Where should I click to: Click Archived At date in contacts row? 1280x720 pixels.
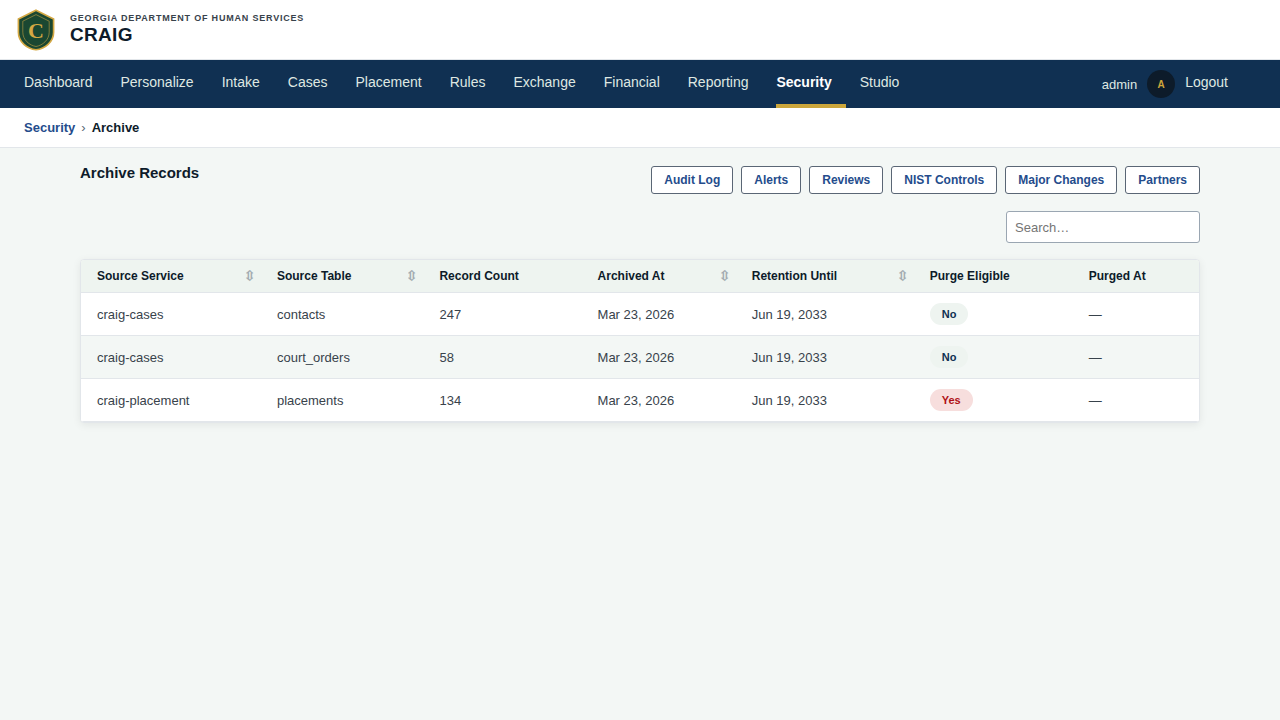636,314
